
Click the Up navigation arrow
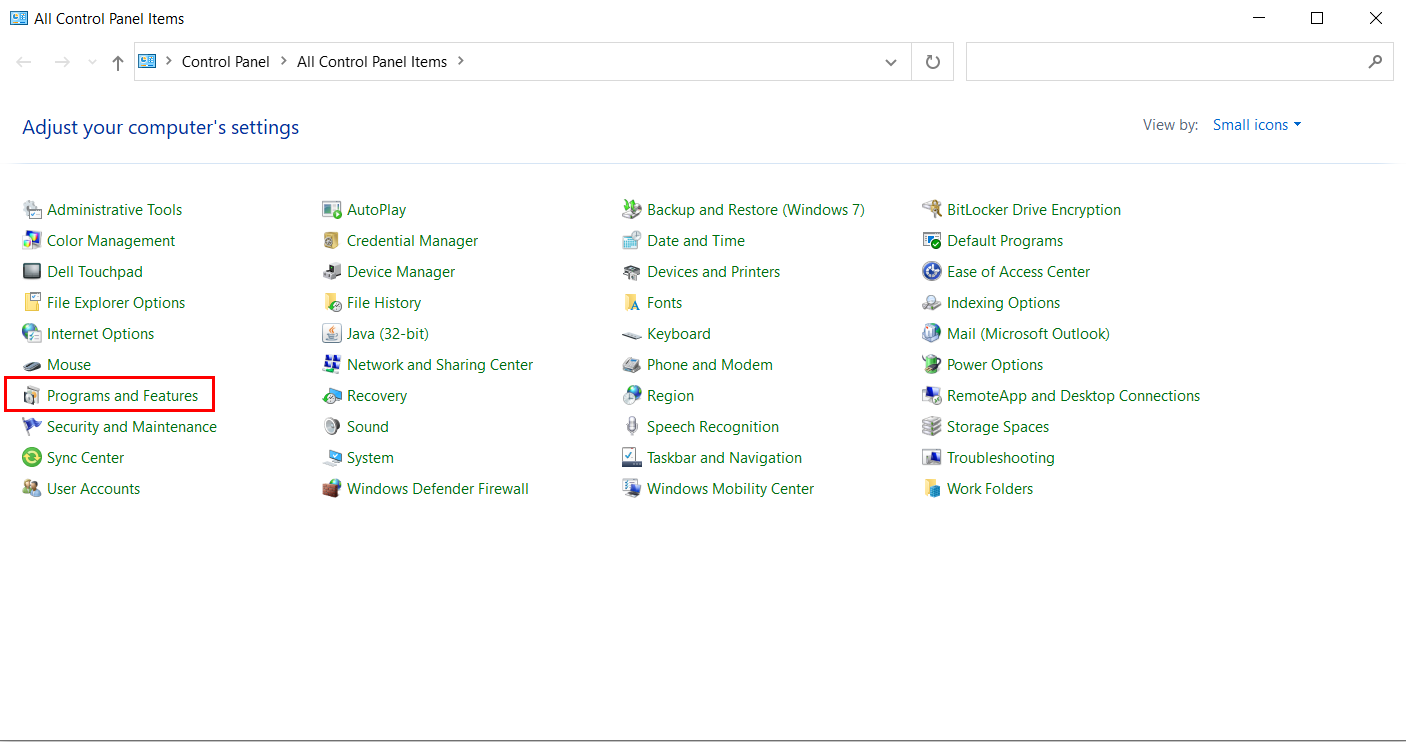pyautogui.click(x=117, y=61)
